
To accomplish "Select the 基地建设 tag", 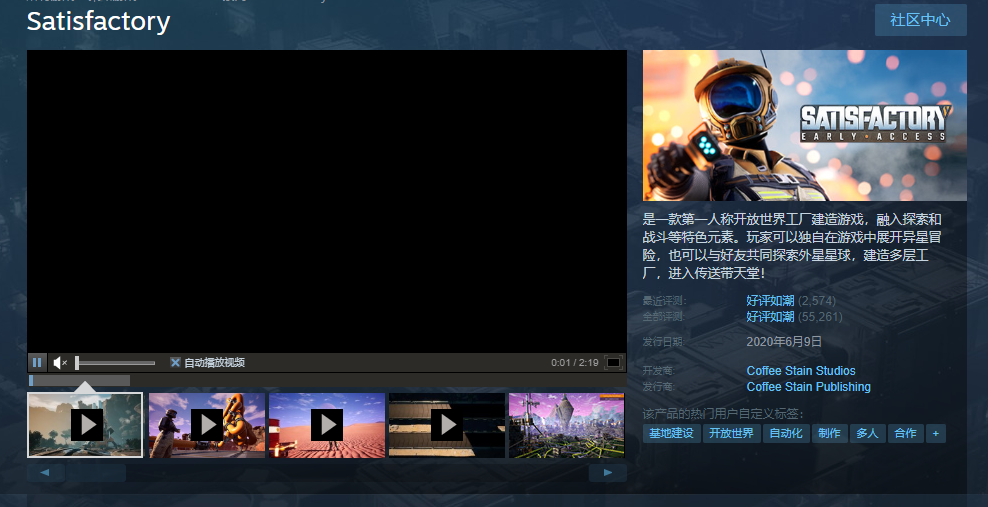I will pos(671,433).
